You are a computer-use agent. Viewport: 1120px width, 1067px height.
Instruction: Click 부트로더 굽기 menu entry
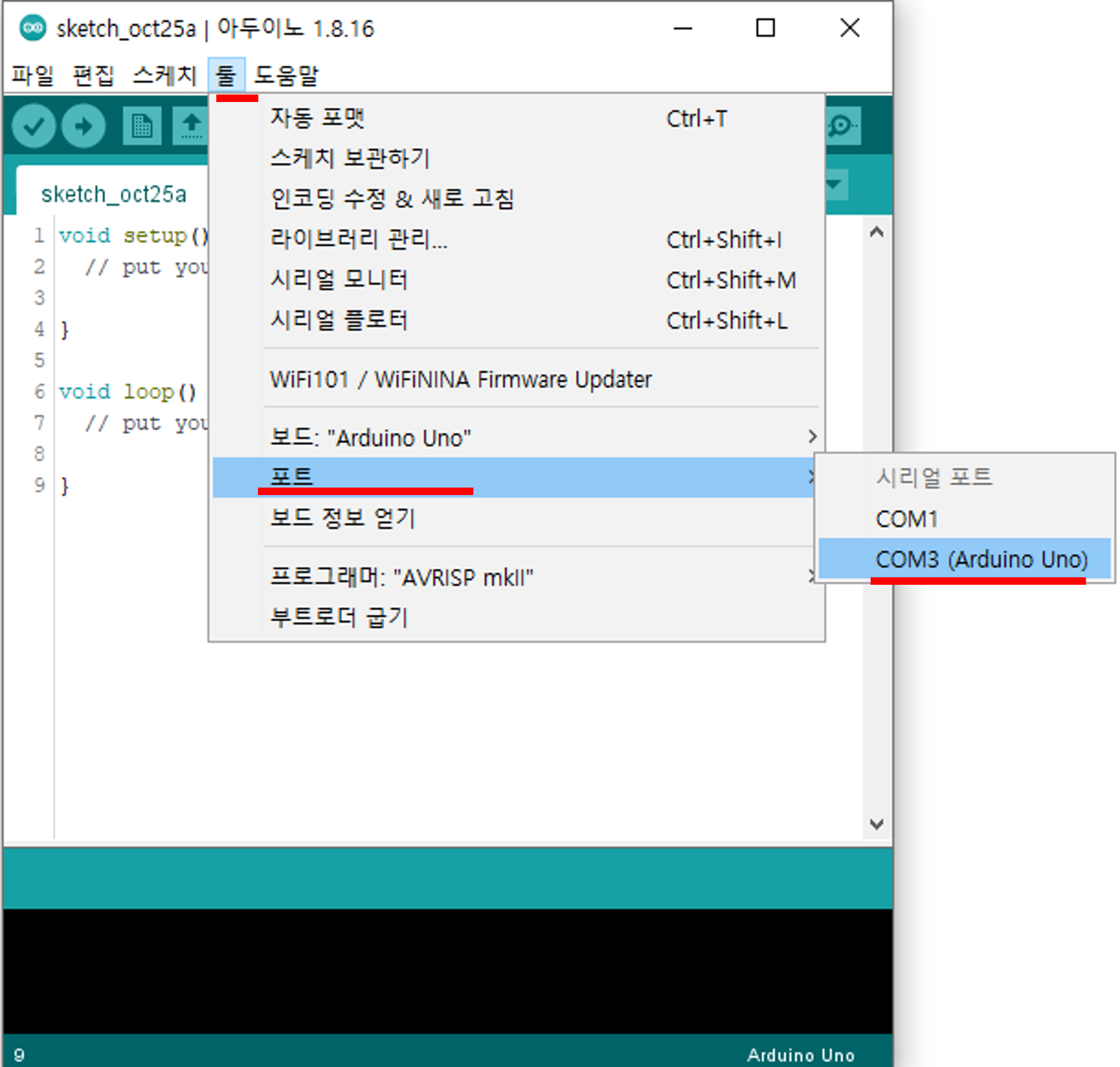pyautogui.click(x=339, y=617)
